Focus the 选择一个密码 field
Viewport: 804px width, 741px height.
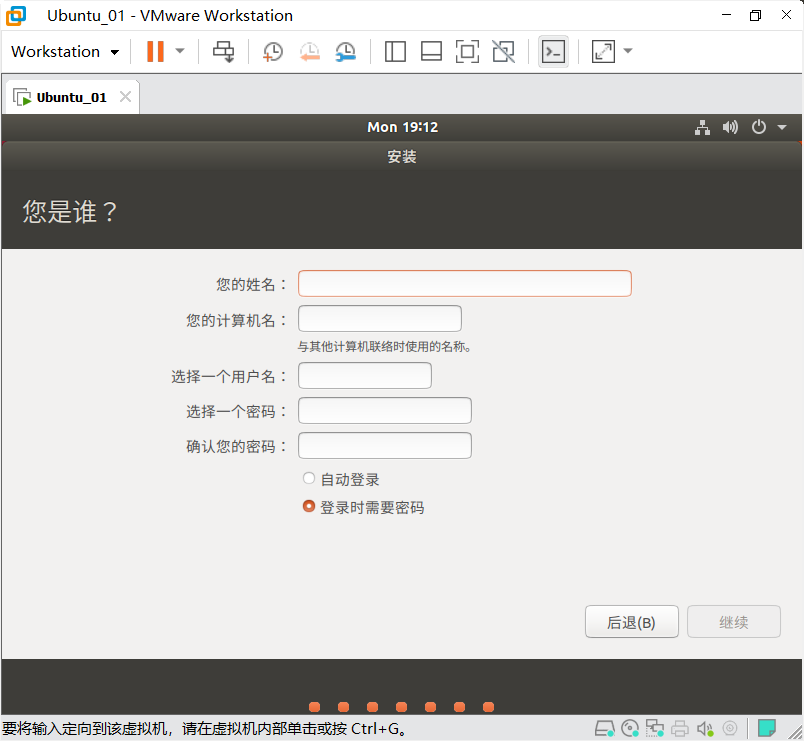tap(385, 410)
